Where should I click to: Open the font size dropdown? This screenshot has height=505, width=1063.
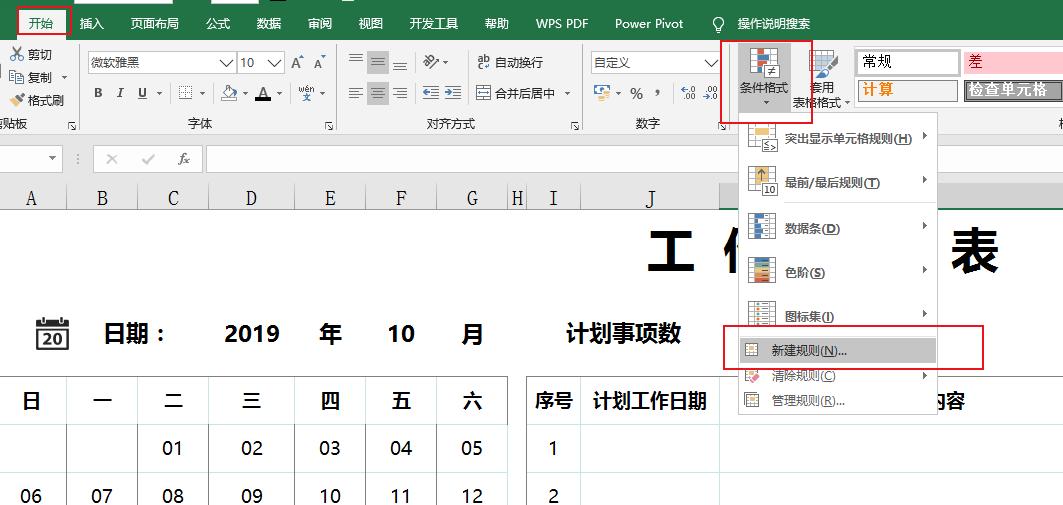275,63
